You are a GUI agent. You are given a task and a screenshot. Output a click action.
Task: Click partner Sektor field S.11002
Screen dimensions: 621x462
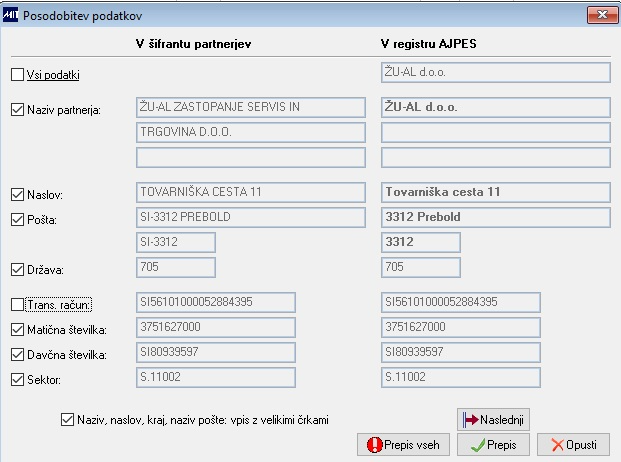(216, 377)
